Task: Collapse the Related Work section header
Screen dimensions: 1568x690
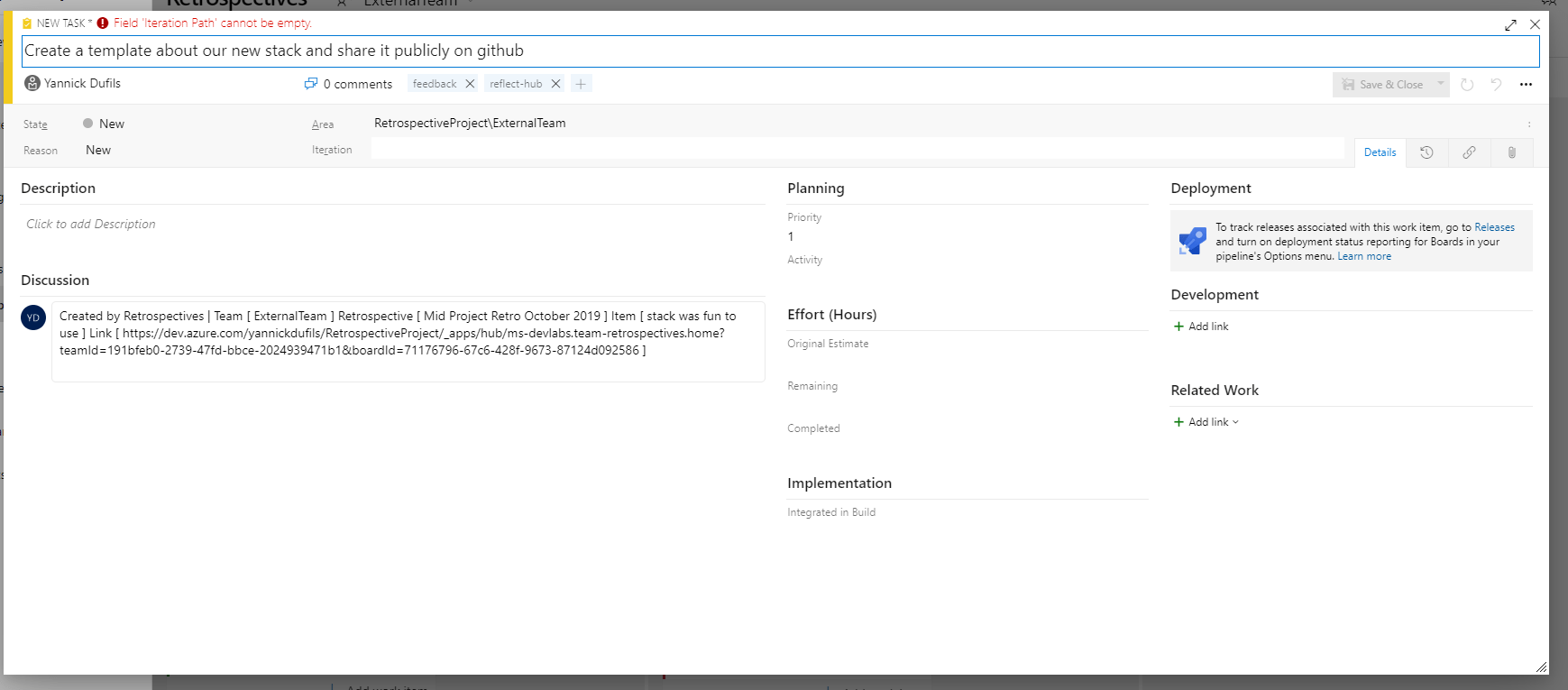Action: [1215, 391]
